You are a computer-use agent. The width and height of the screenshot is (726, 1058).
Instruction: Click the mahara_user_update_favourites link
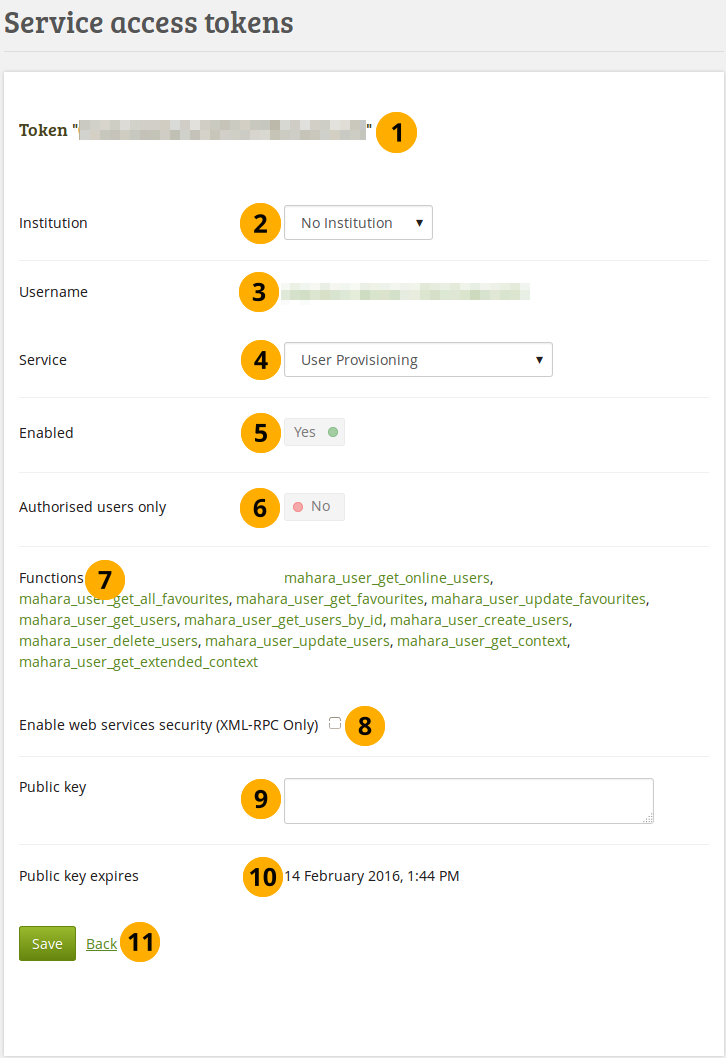click(538, 599)
